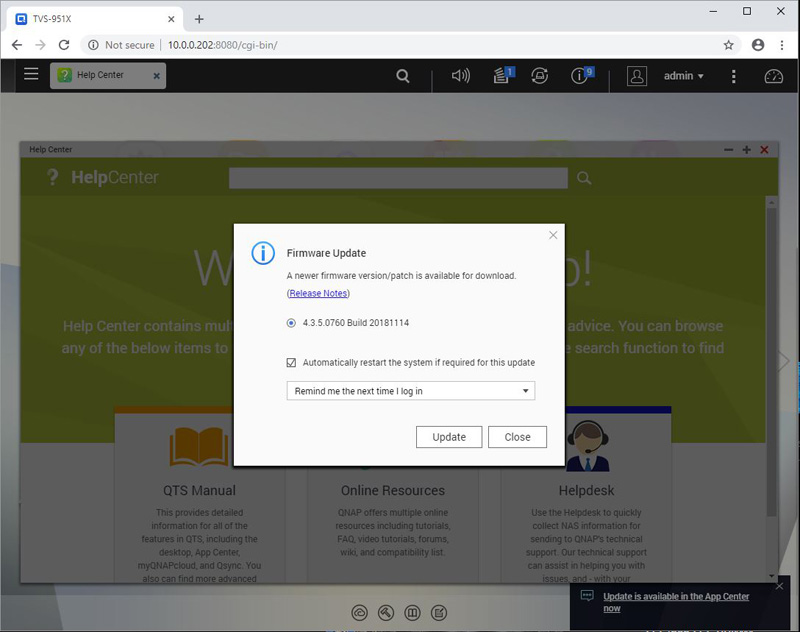Click the Help Center search field
The image size is (800, 632).
(x=398, y=178)
